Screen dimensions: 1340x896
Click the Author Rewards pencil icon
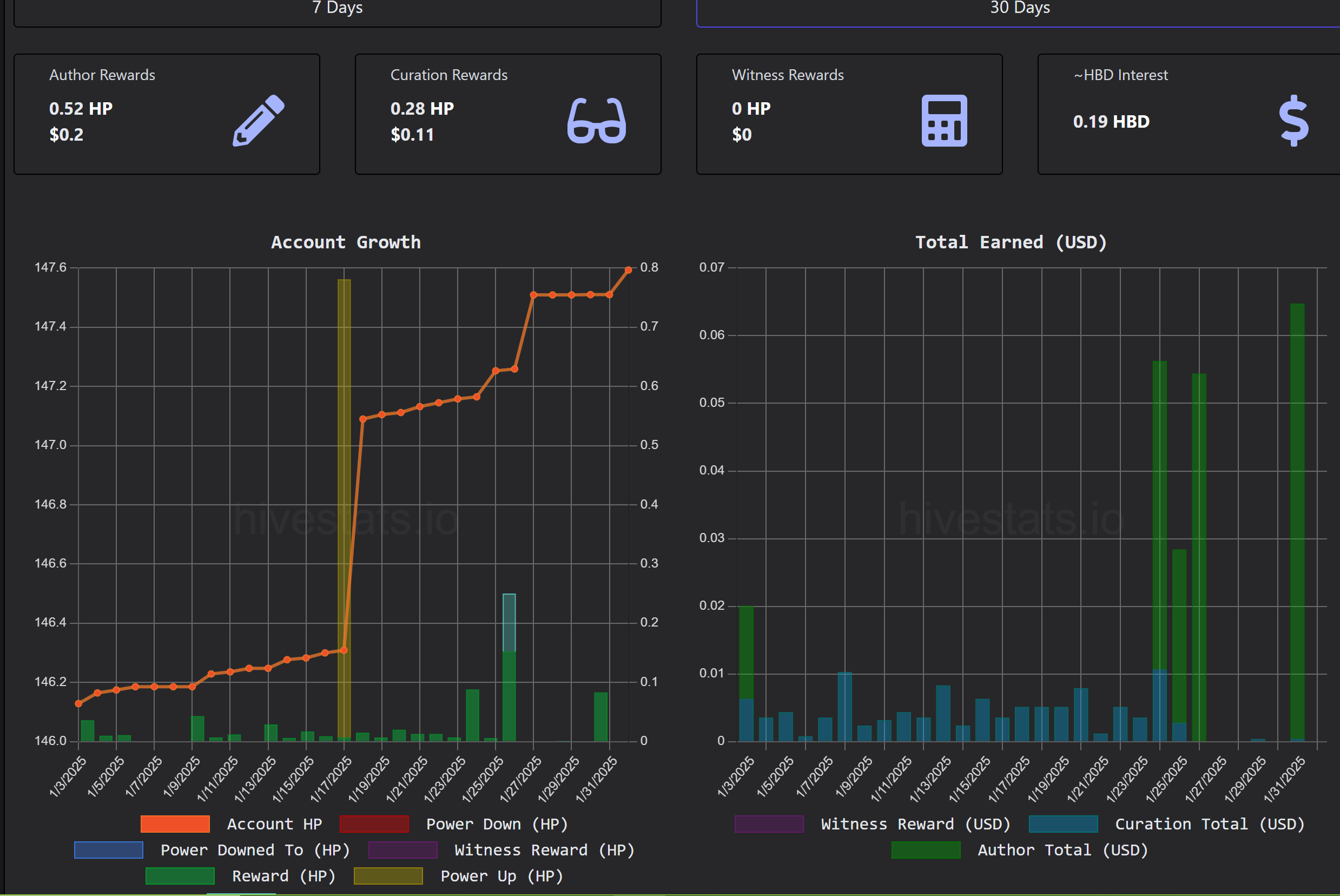259,121
